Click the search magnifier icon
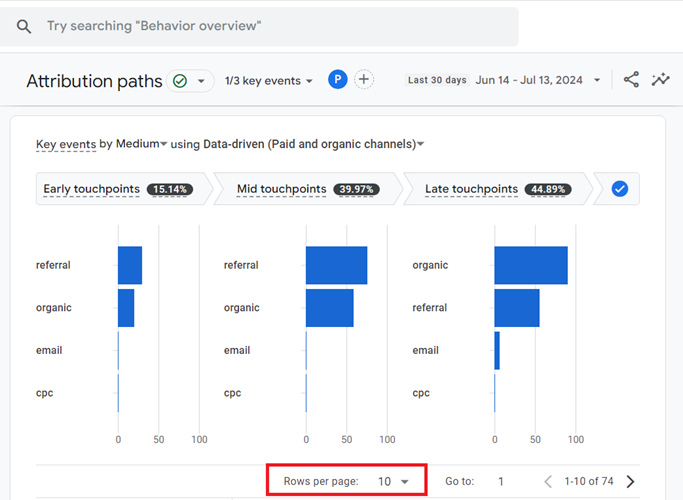The height and width of the screenshot is (500, 683). point(24,27)
